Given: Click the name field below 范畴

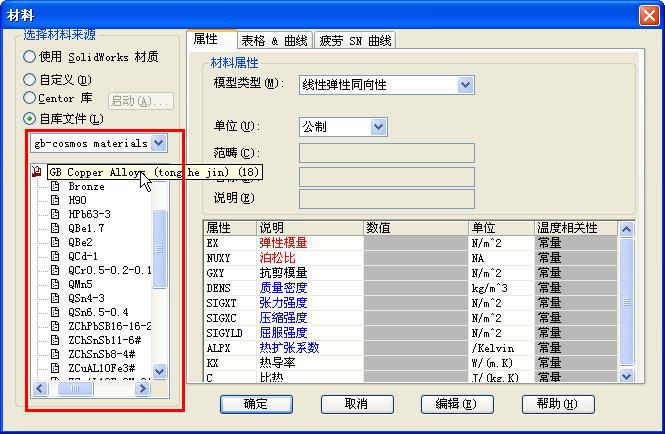Looking at the screenshot, I should (x=386, y=176).
